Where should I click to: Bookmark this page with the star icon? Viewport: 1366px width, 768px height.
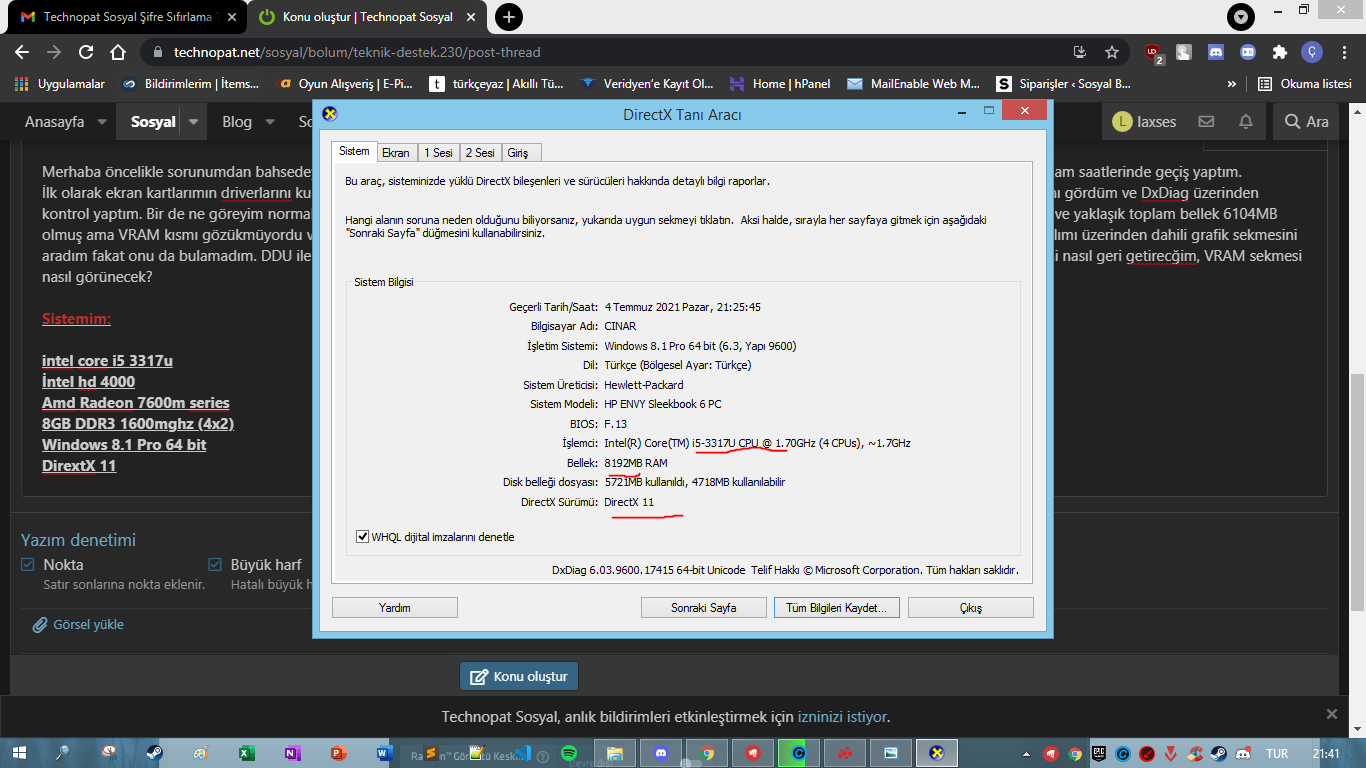pyautogui.click(x=1112, y=52)
